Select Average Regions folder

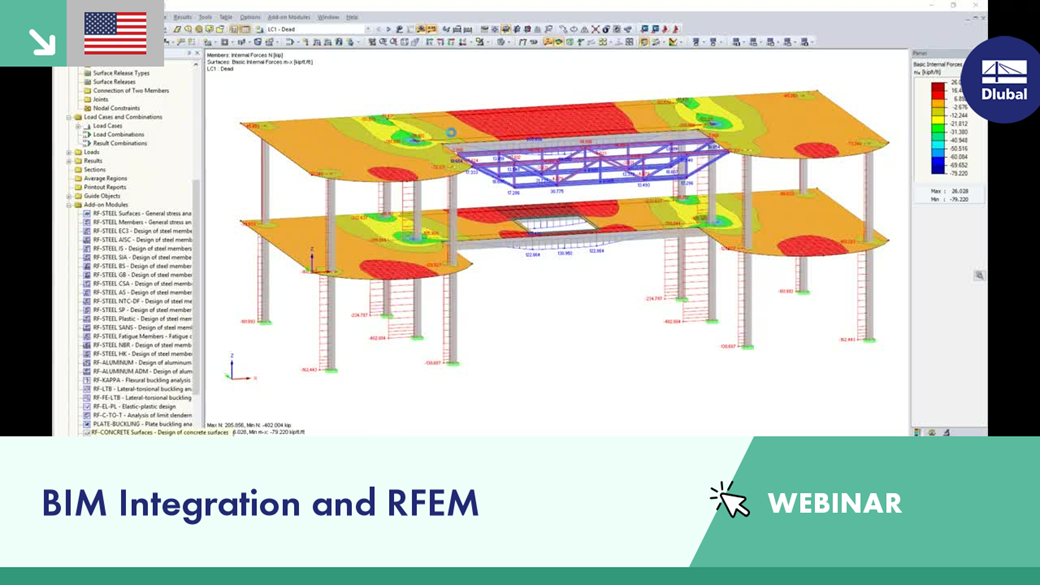(x=105, y=178)
